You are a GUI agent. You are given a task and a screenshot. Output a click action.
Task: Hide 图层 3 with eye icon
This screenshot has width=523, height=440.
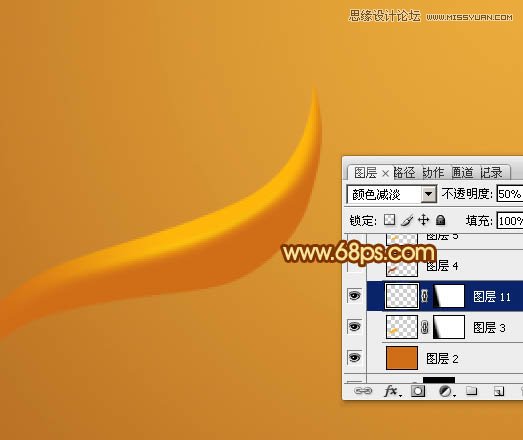(355, 326)
